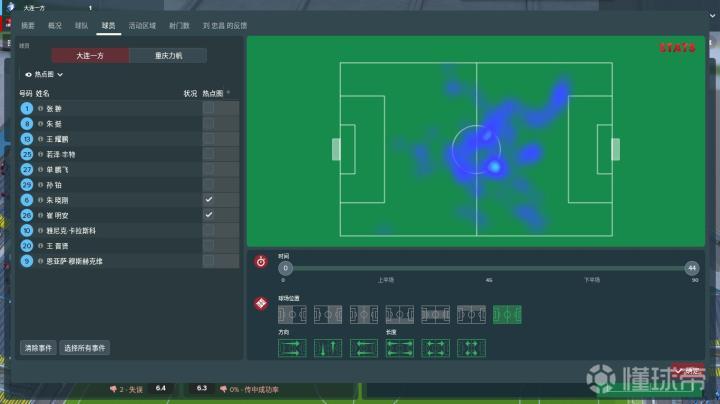Click info icon beside player 孙铂
720x404 pixels.
click(41, 185)
